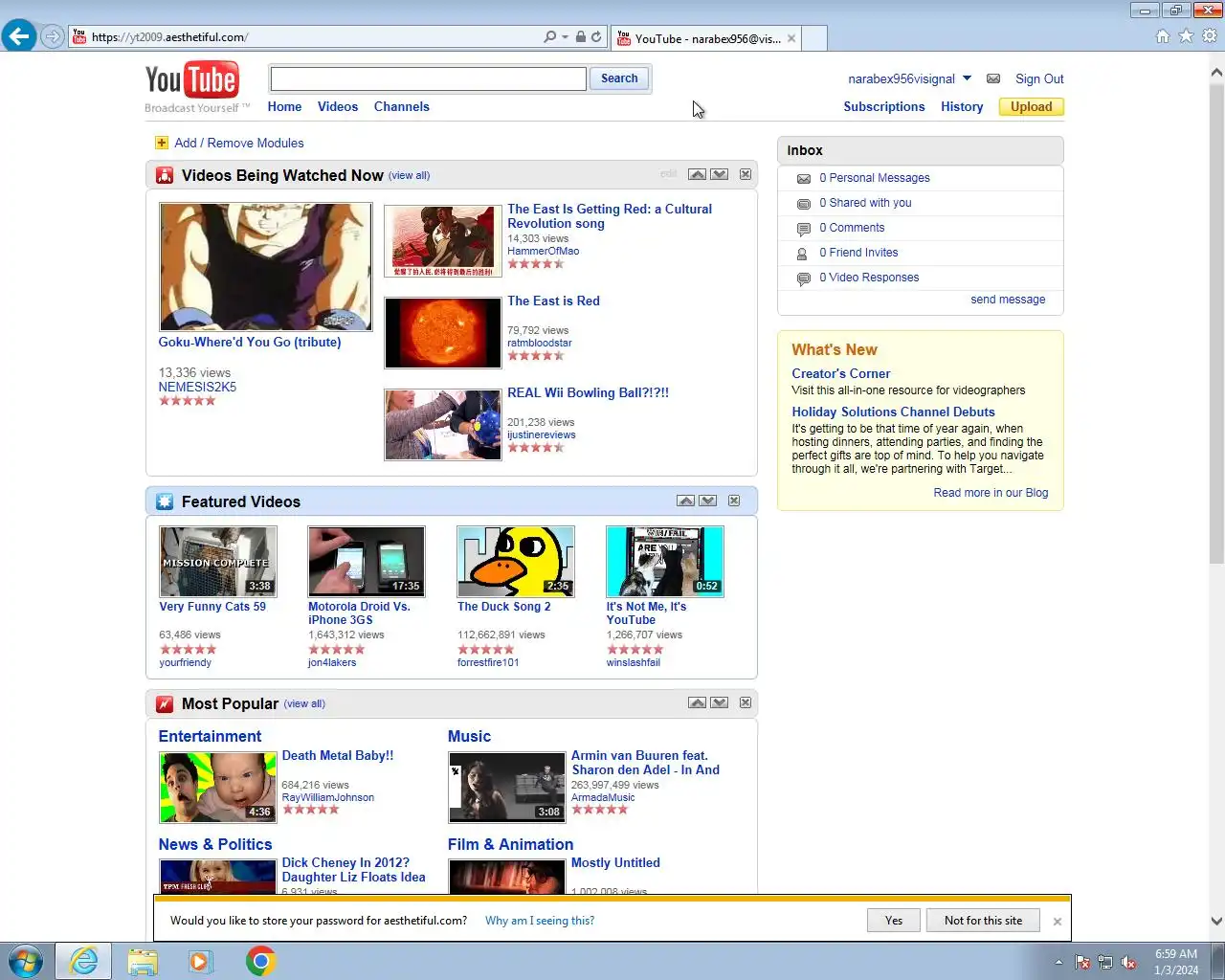The width and height of the screenshot is (1225, 980).
Task: Open the Windows Start button
Action: coord(25,961)
